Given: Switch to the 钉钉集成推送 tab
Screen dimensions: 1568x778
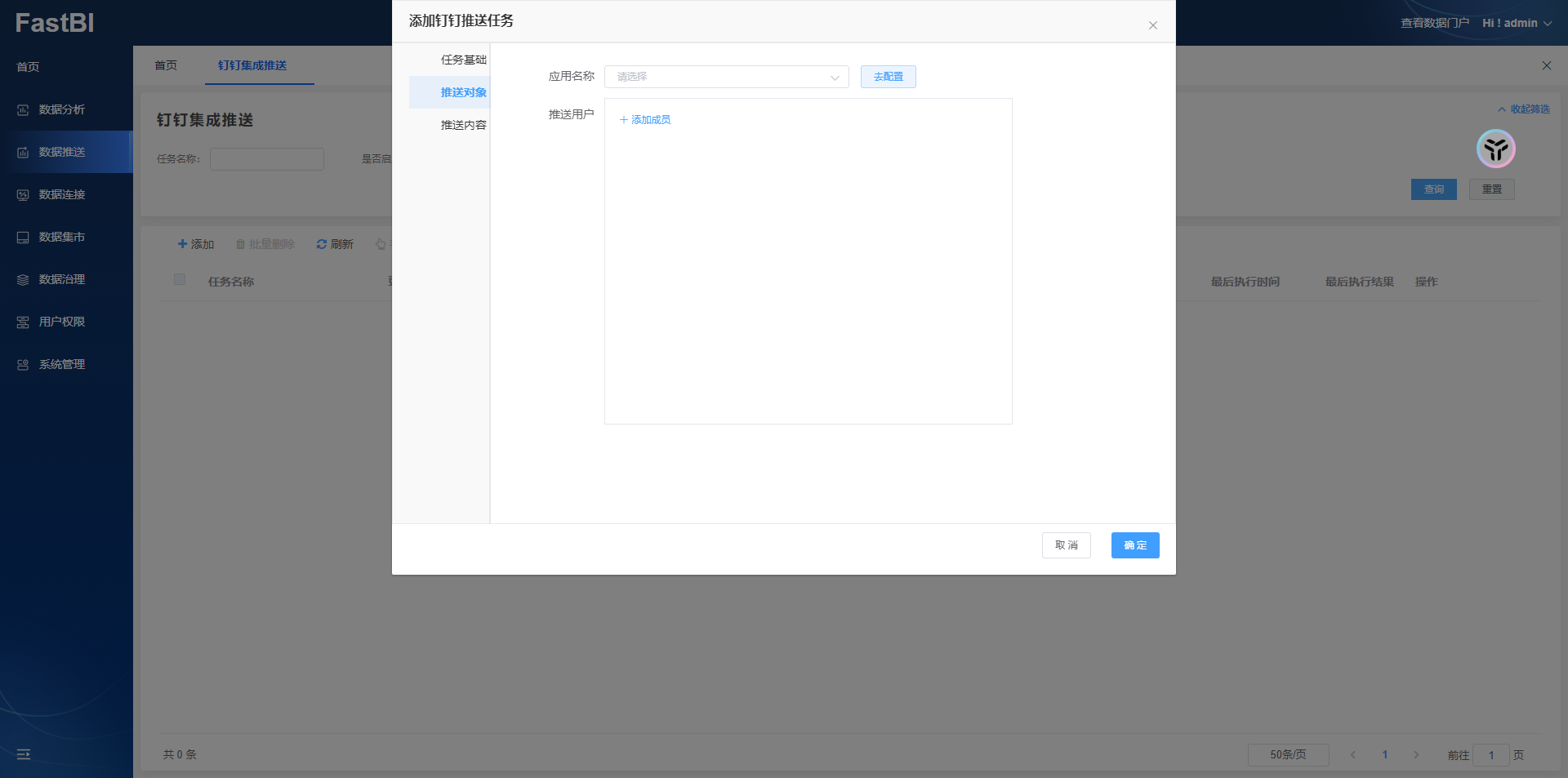Looking at the screenshot, I should [252, 65].
